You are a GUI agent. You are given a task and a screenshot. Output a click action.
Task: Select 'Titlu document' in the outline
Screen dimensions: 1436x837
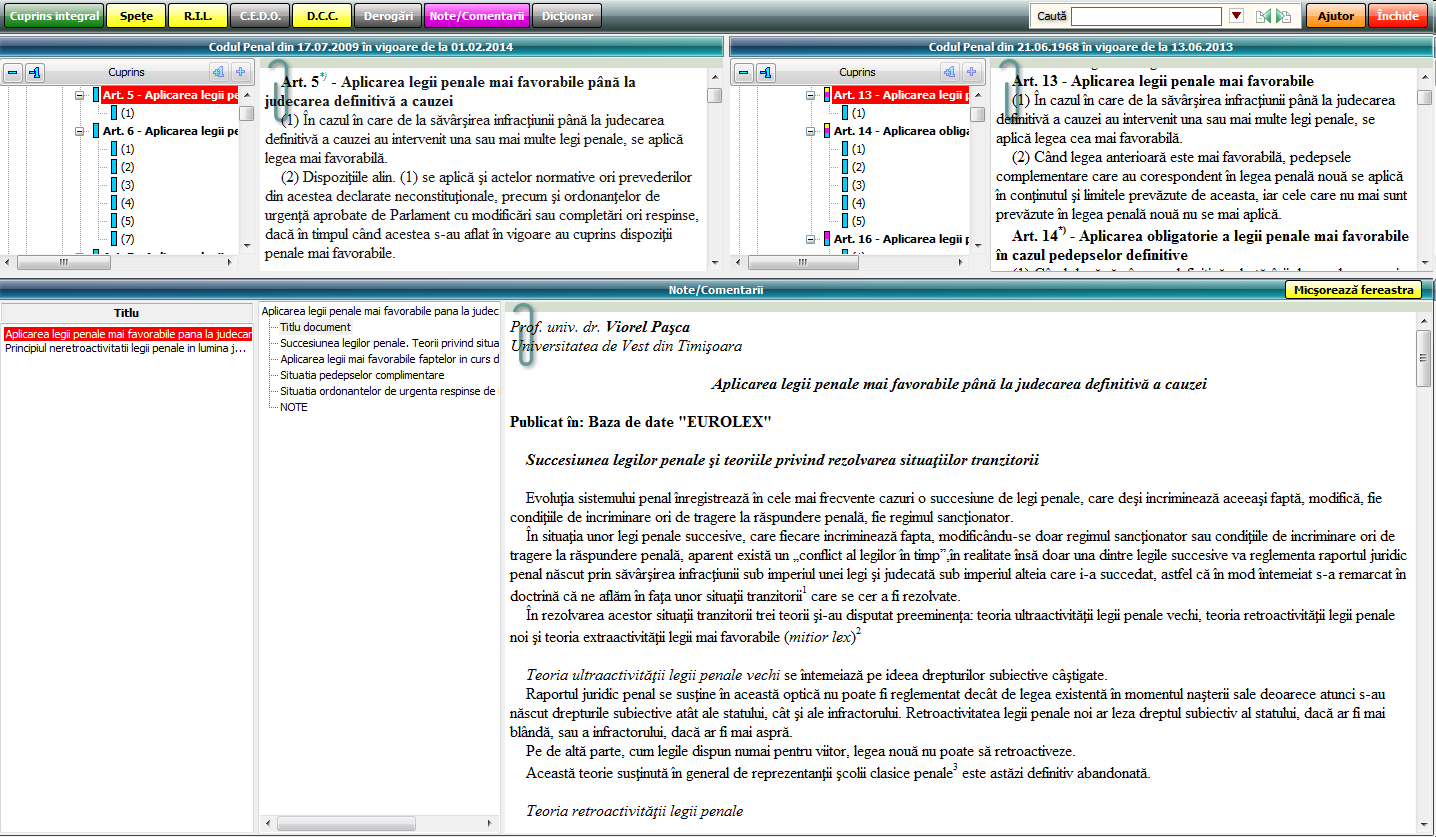pyautogui.click(x=315, y=327)
